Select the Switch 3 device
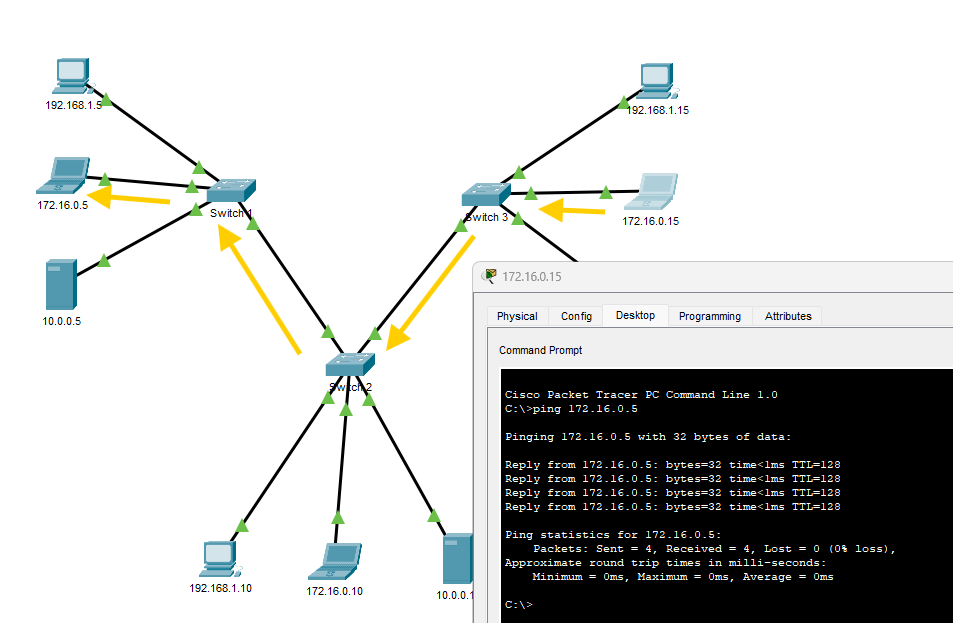953x623 pixels. tap(486, 194)
